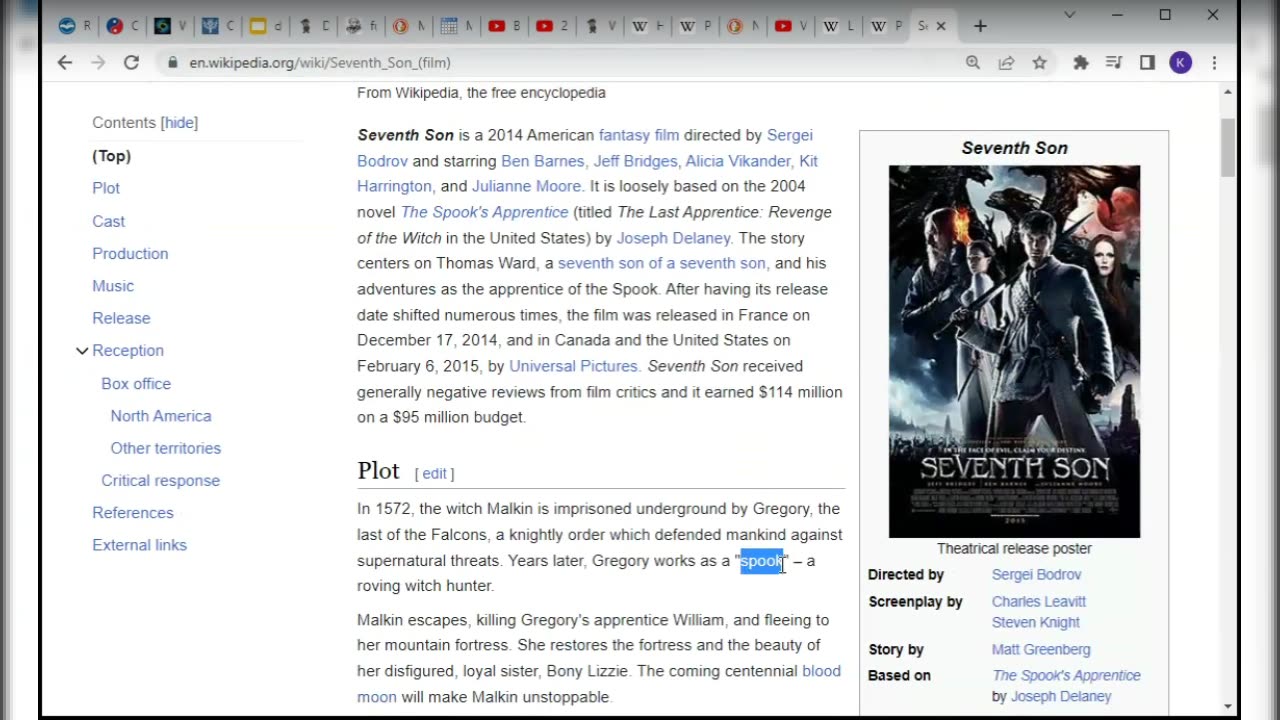Screen dimensions: 1280x720
Task: Hide the Contents sidebar
Action: (x=180, y=123)
